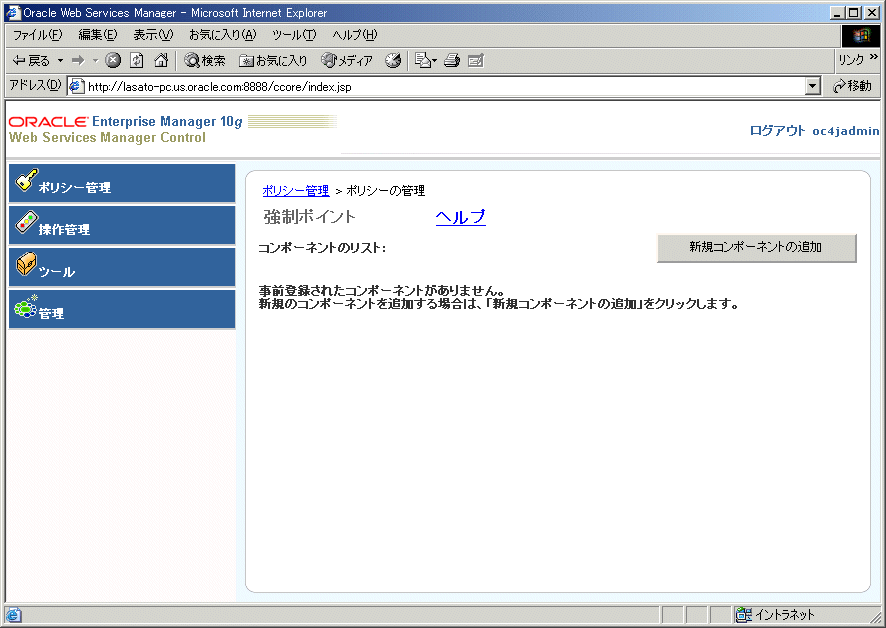
Task: Click the ヘルプ help link
Action: (461, 217)
